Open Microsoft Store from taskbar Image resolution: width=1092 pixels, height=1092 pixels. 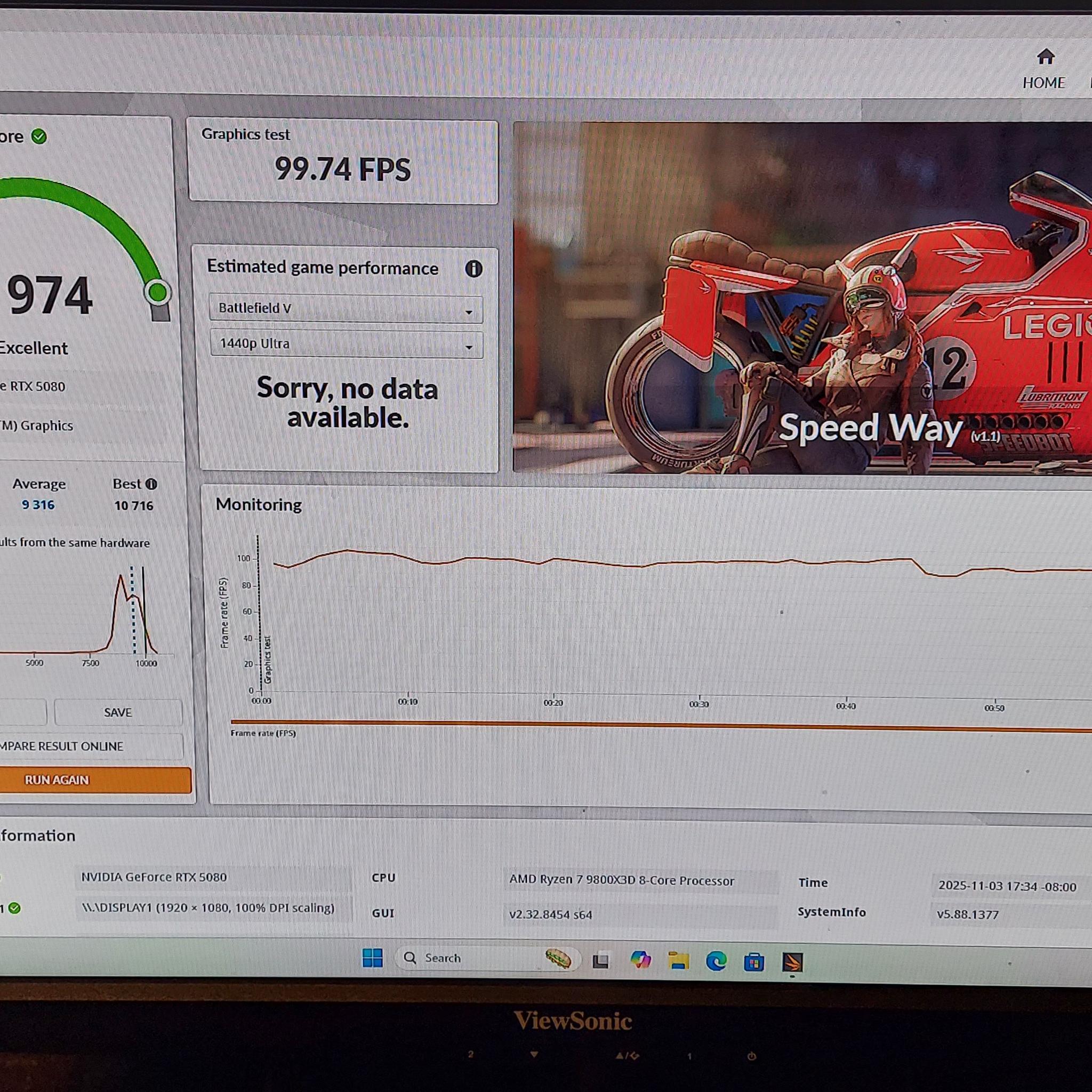[753, 961]
